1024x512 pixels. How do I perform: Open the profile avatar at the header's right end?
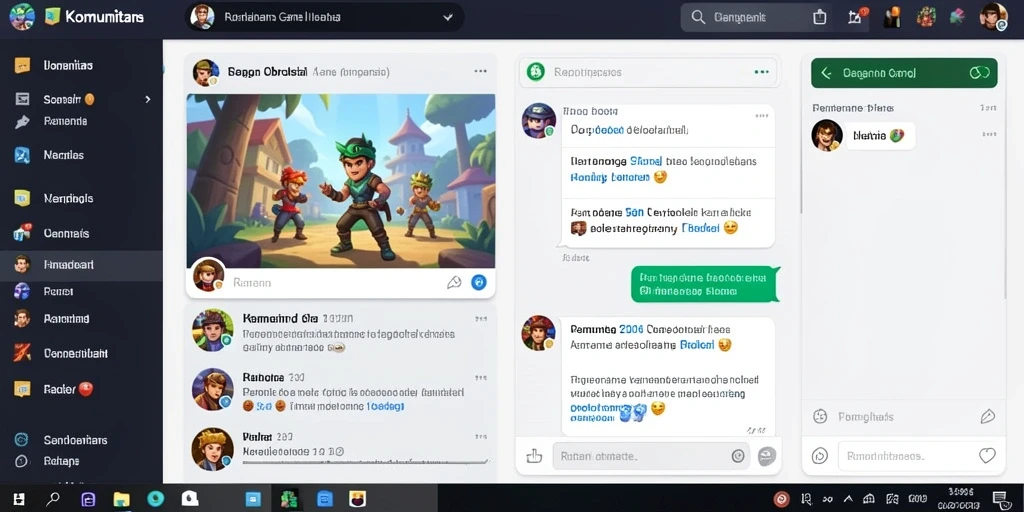pyautogui.click(x=993, y=17)
